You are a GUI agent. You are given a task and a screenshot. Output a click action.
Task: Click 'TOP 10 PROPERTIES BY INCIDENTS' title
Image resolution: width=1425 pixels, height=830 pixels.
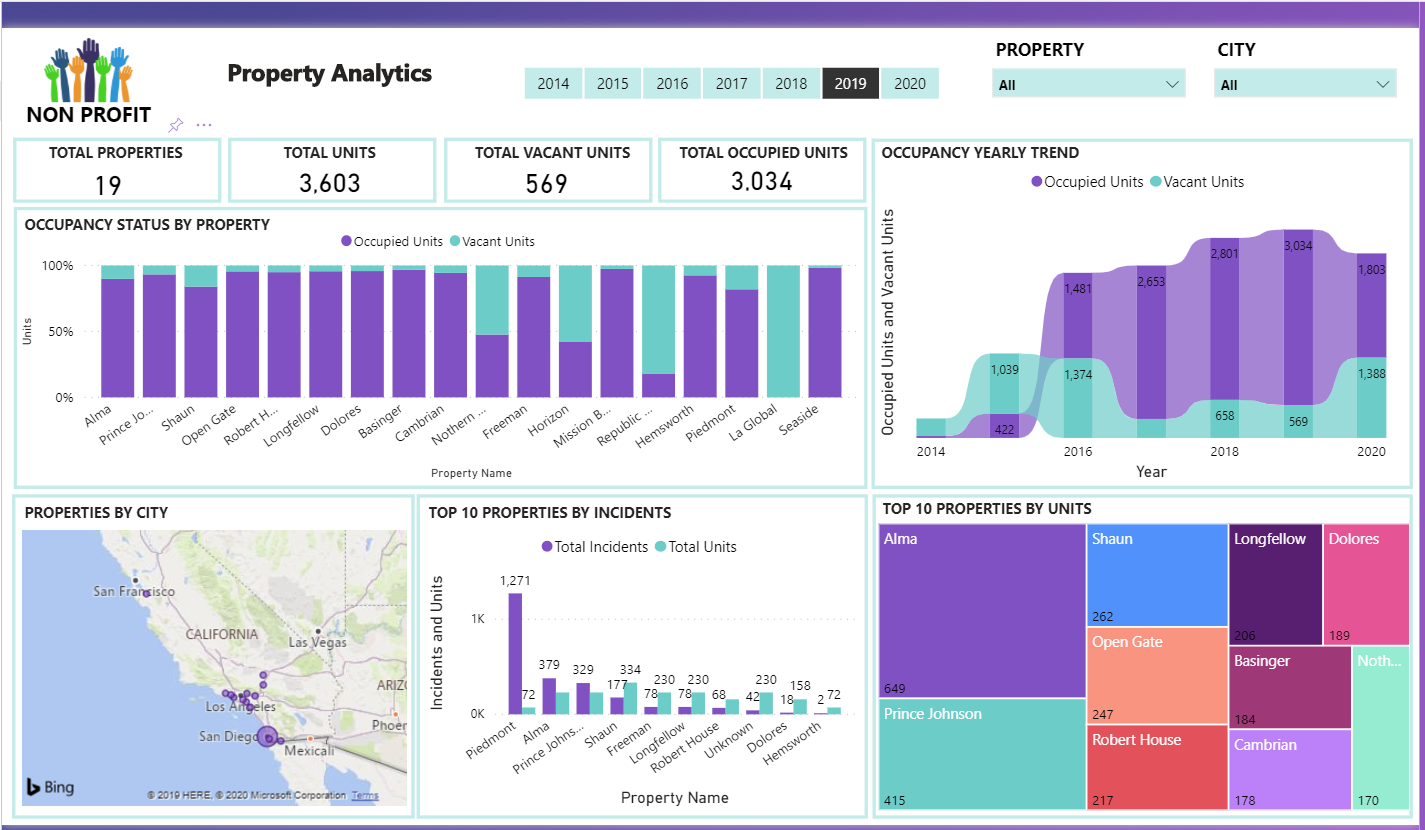(x=549, y=513)
